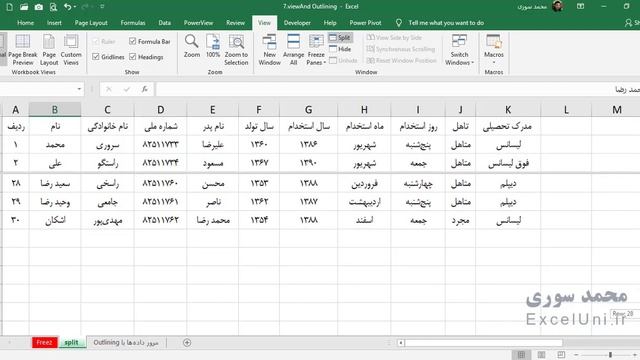Image resolution: width=640 pixels, height=360 pixels.
Task: Click the cell containing فوق لیسانس
Action: (508, 163)
